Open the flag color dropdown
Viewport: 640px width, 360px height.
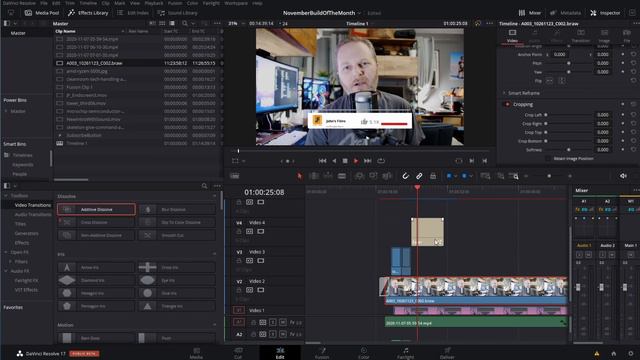coord(456,176)
